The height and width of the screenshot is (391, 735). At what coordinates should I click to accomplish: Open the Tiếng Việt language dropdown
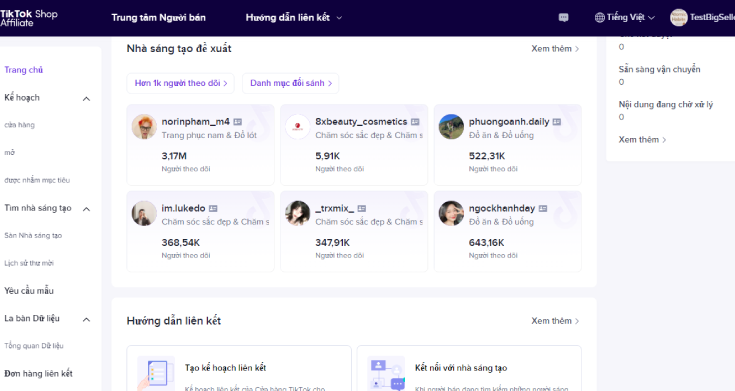(x=625, y=18)
